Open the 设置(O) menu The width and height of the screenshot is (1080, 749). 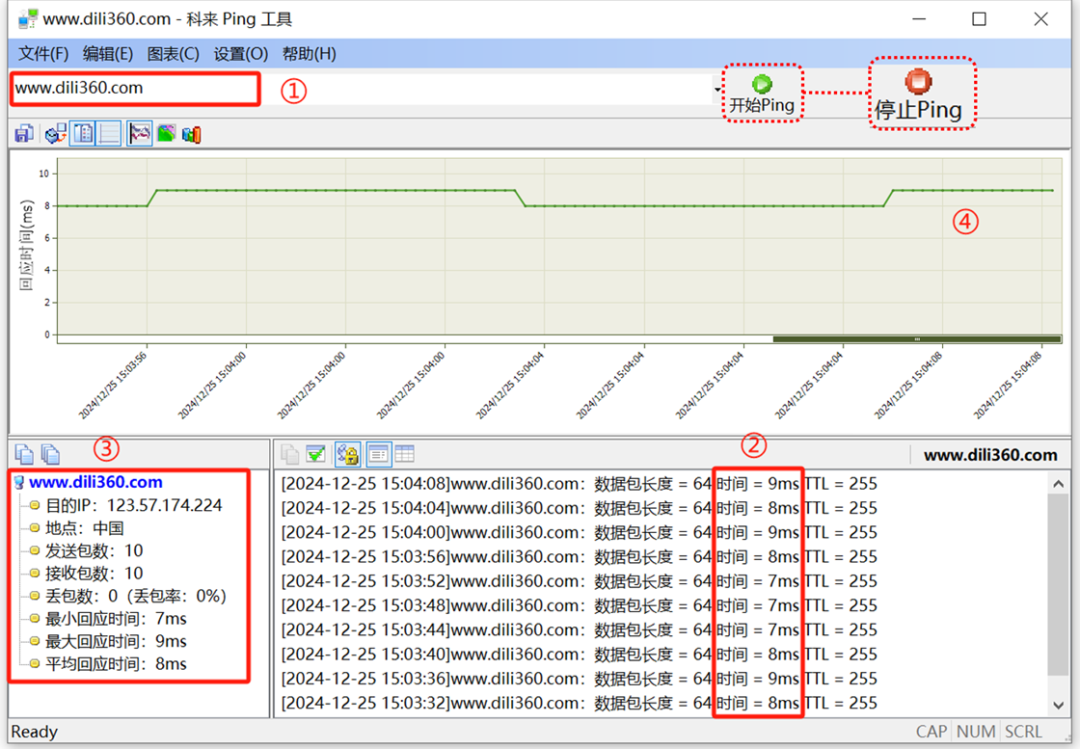(x=241, y=54)
